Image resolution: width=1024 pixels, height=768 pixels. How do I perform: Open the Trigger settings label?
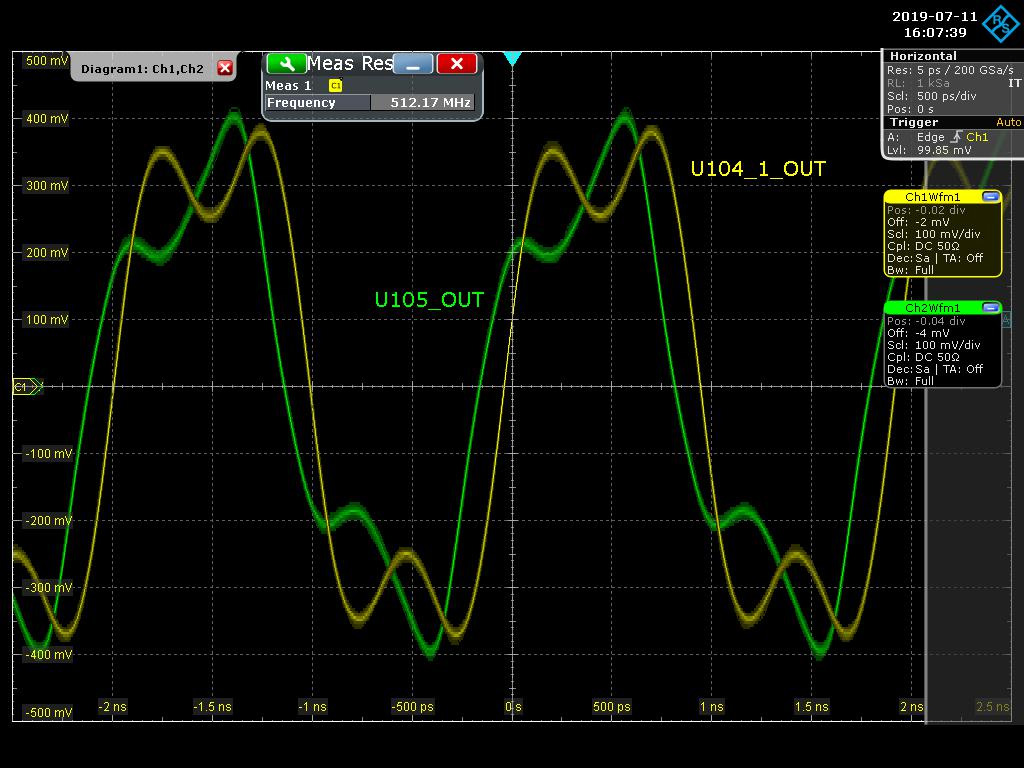coord(914,122)
